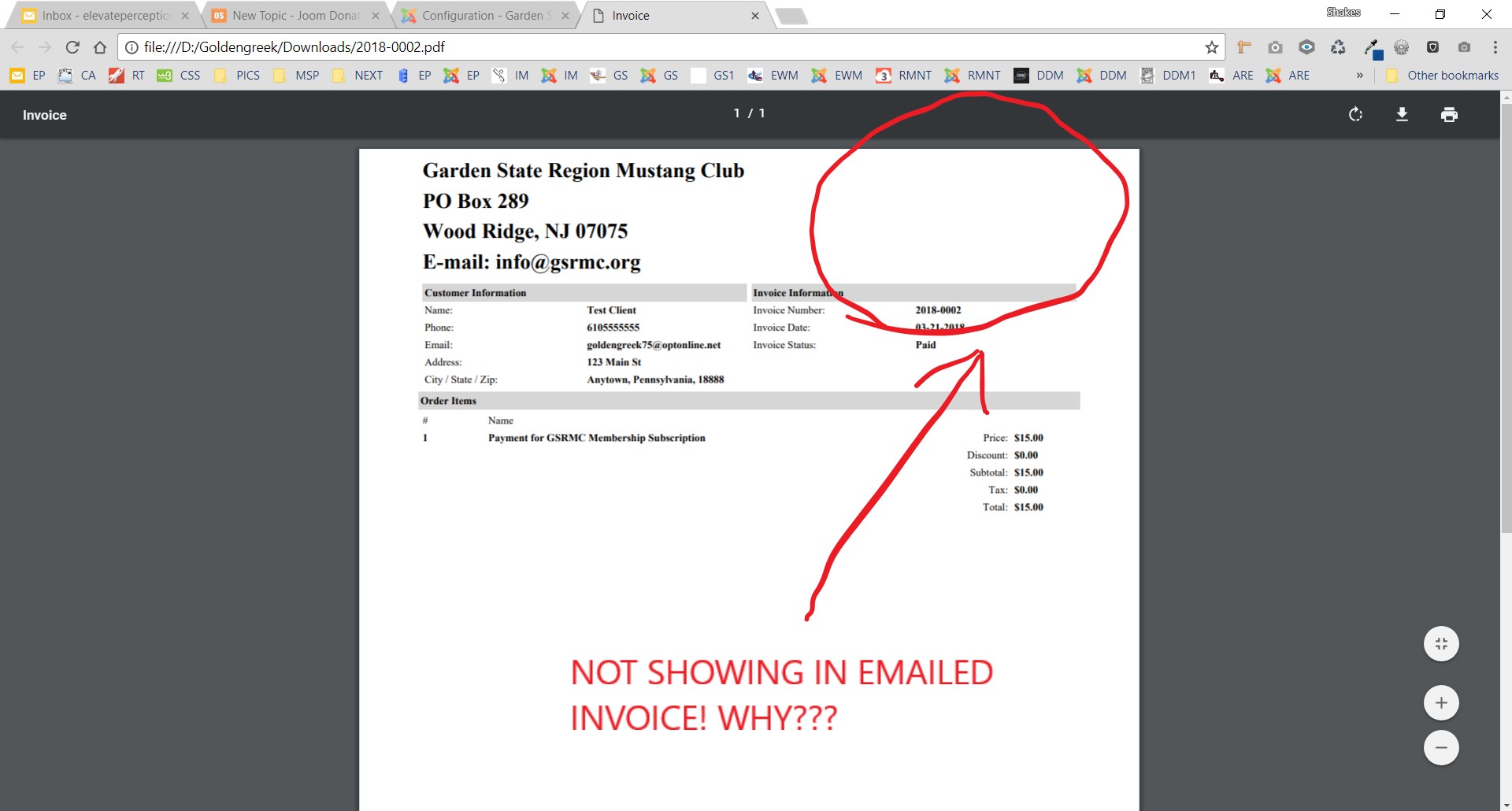This screenshot has height=811, width=1512.
Task: Open the Other bookmarks folder
Action: coord(1443,76)
